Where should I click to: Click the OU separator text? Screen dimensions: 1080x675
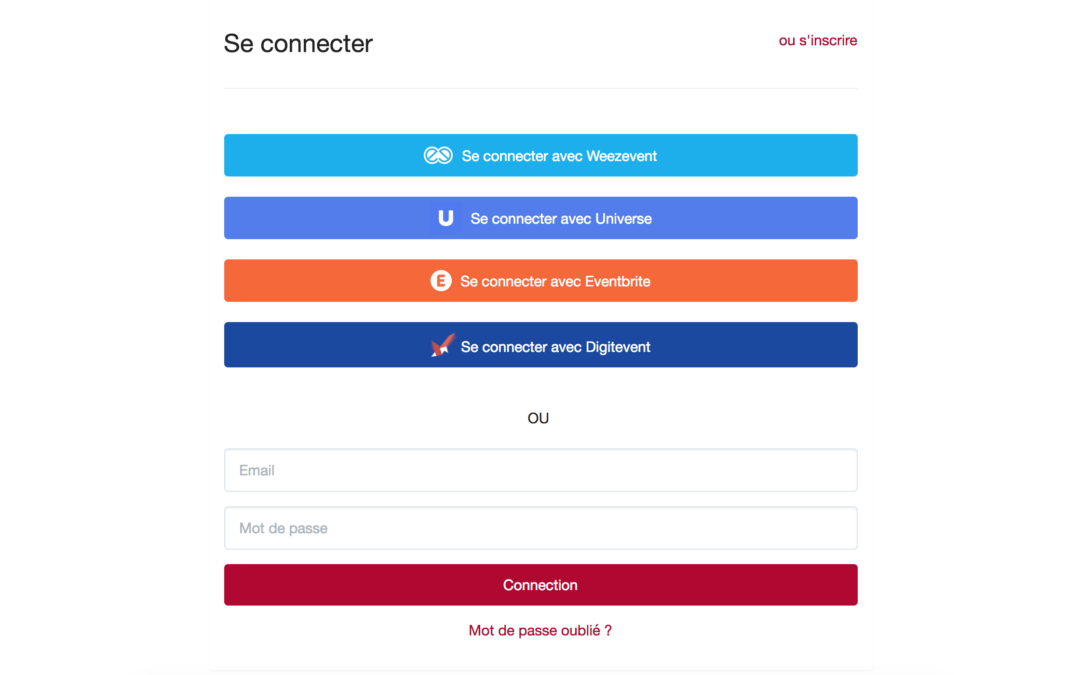[538, 418]
